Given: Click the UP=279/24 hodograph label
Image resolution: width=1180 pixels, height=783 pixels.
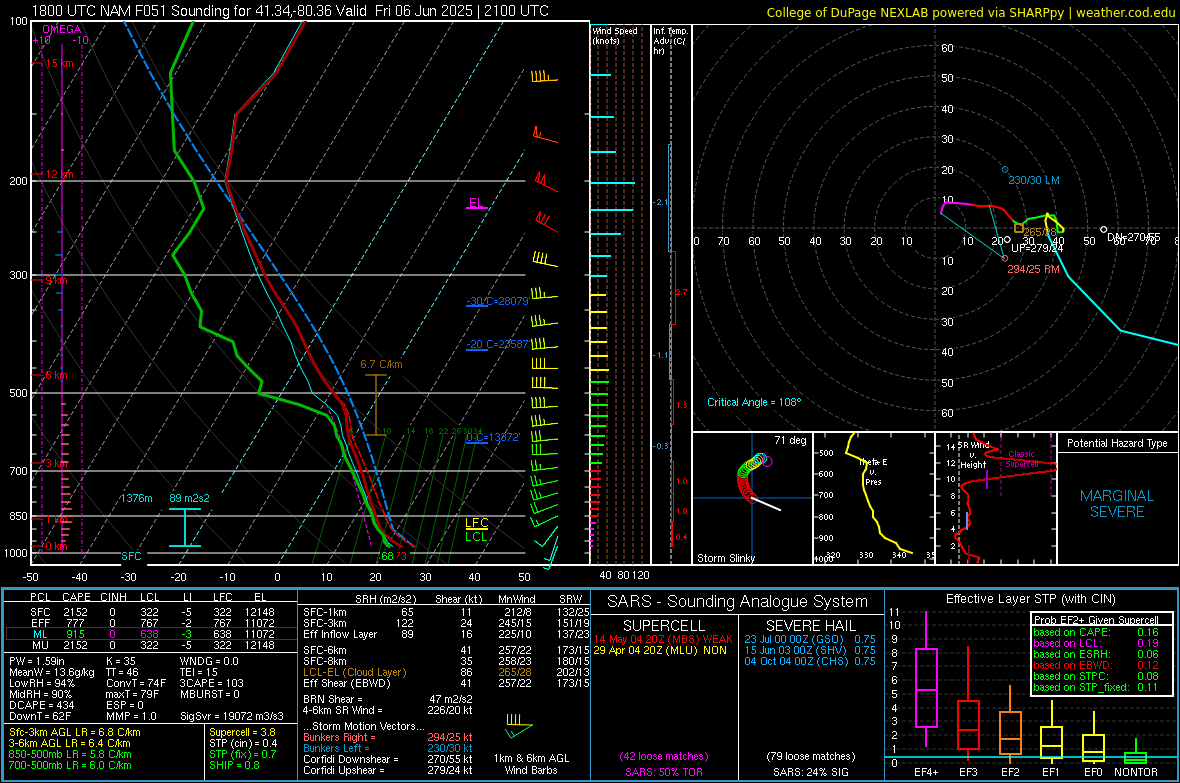Looking at the screenshot, I should pos(1037,248).
